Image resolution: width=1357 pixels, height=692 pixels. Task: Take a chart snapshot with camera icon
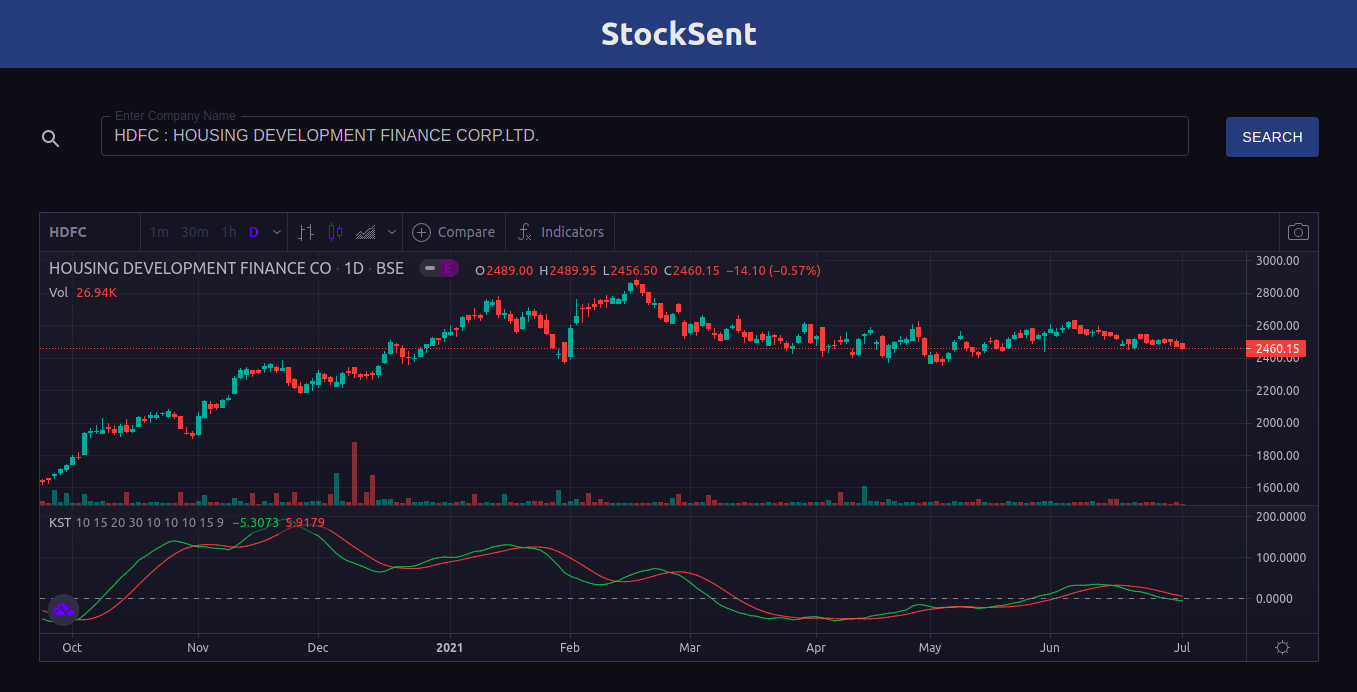[x=1298, y=232]
